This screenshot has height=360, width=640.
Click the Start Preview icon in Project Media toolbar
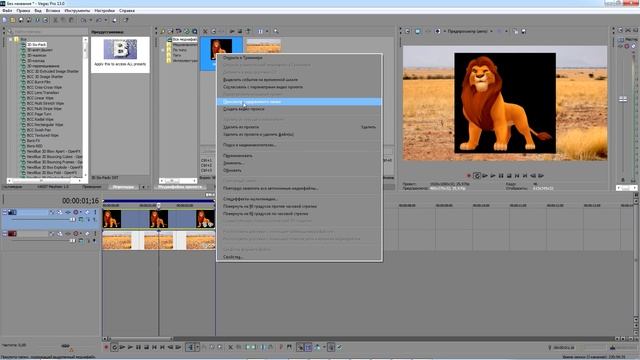coord(232,31)
